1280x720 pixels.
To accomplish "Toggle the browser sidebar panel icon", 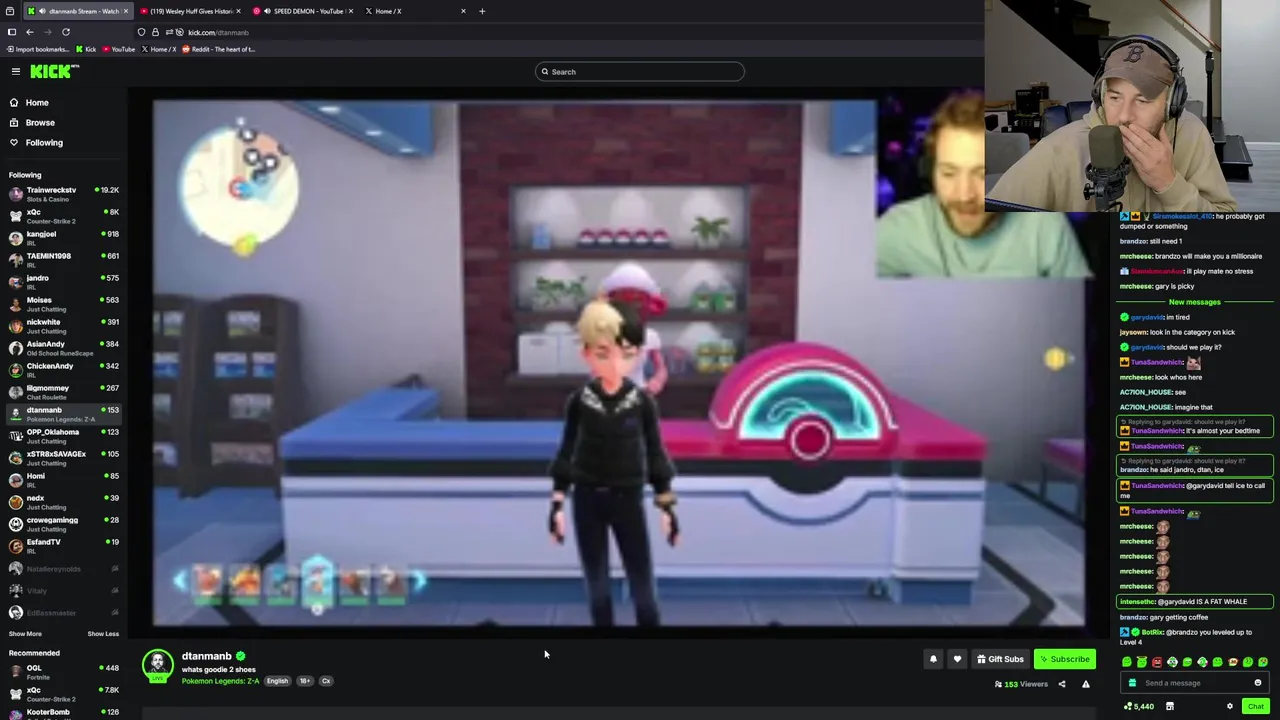I will point(12,32).
